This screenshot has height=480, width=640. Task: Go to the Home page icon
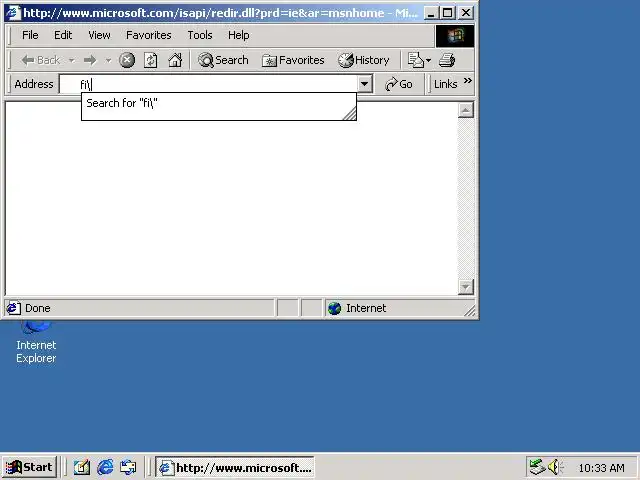pos(175,60)
